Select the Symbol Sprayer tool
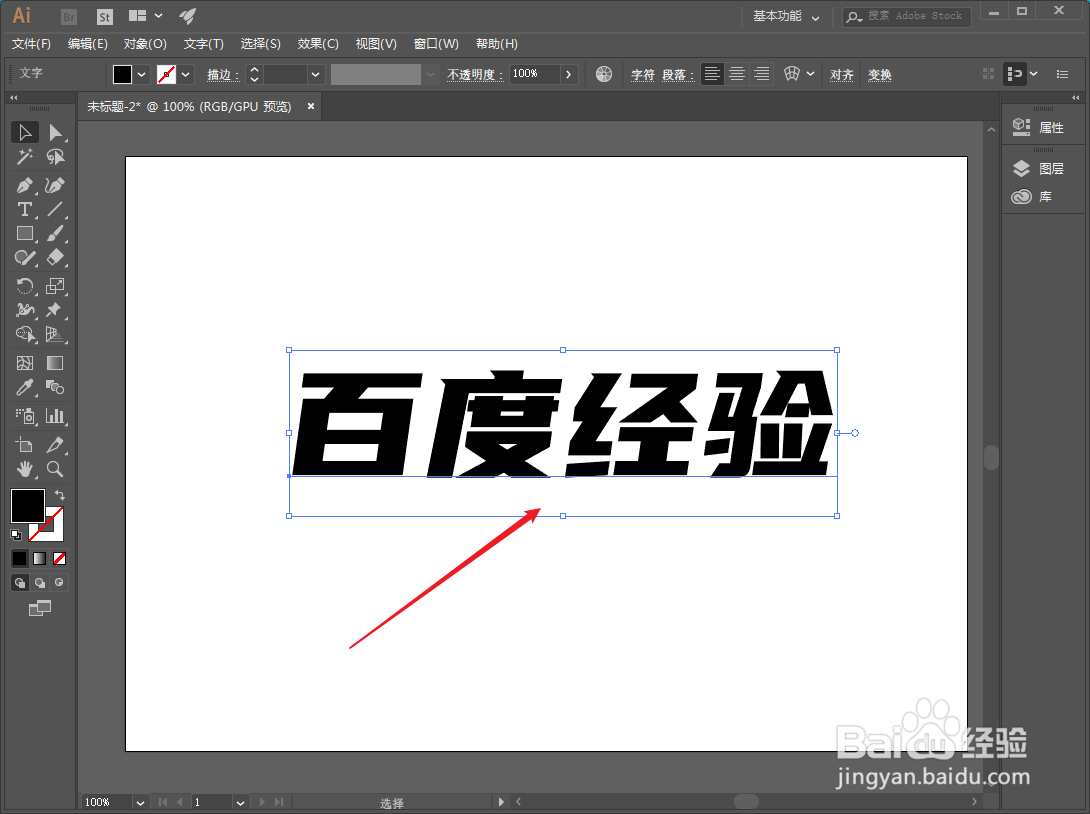 coord(24,416)
